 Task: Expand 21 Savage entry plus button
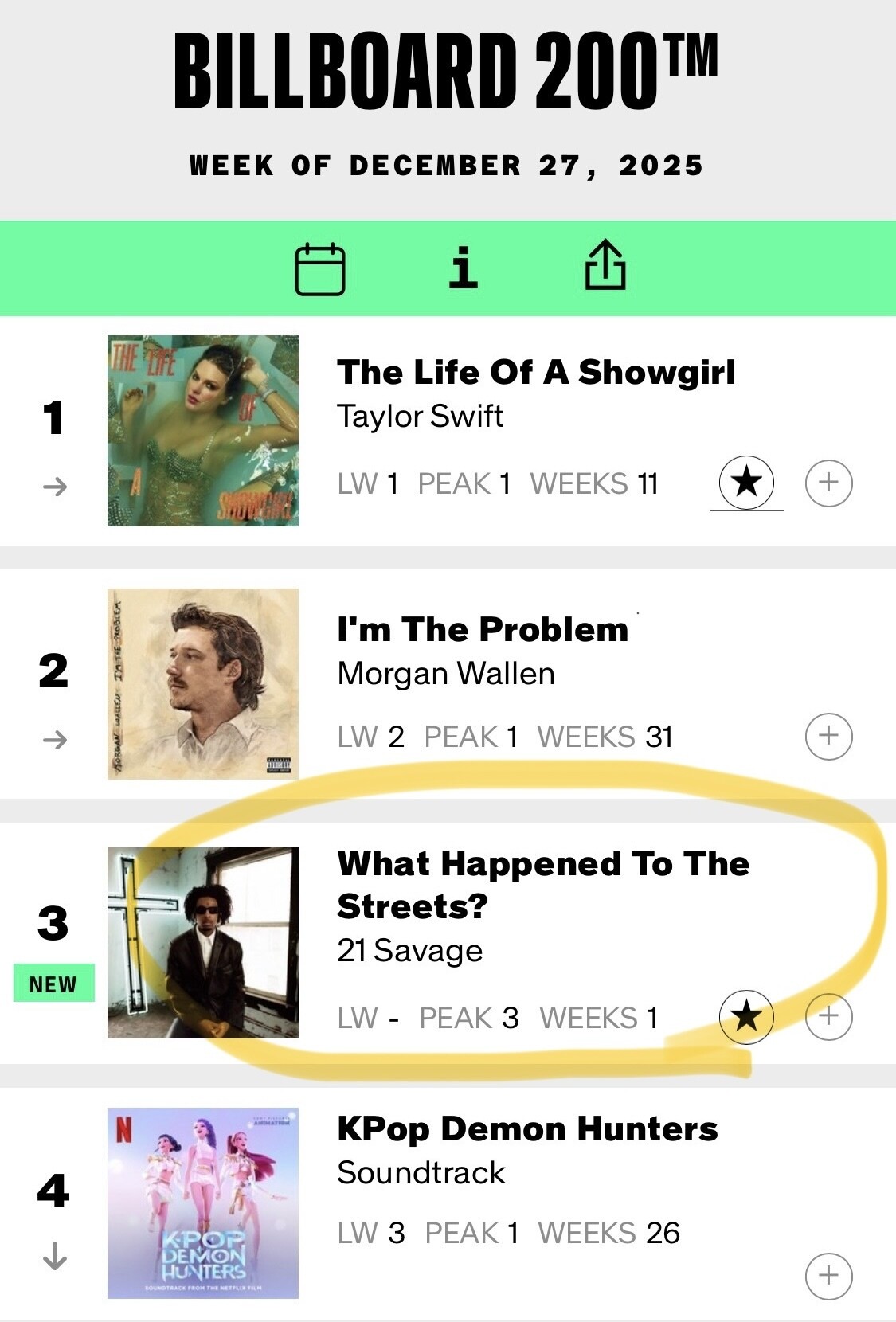click(x=828, y=1016)
